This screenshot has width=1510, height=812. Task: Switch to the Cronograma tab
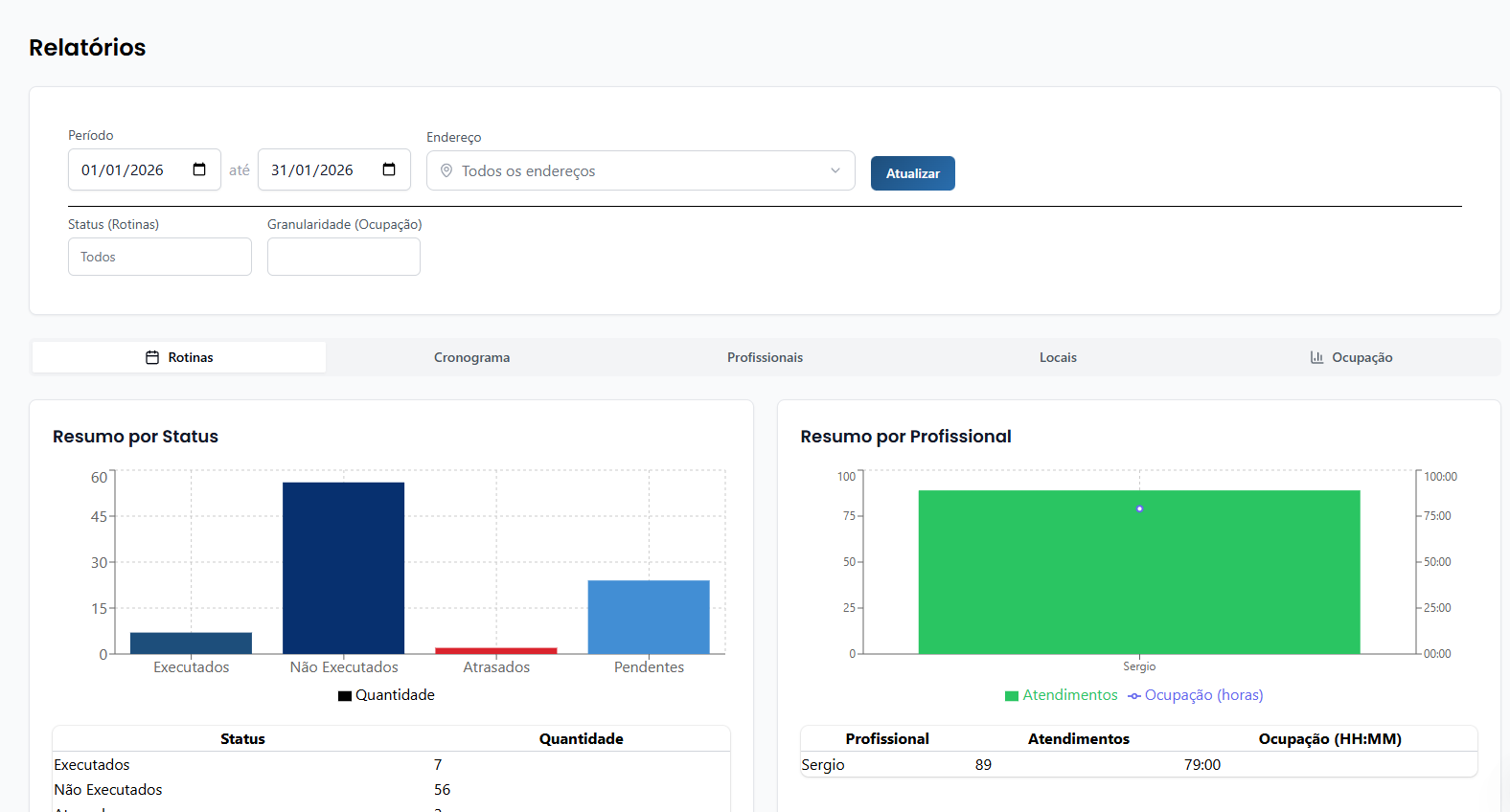point(471,357)
